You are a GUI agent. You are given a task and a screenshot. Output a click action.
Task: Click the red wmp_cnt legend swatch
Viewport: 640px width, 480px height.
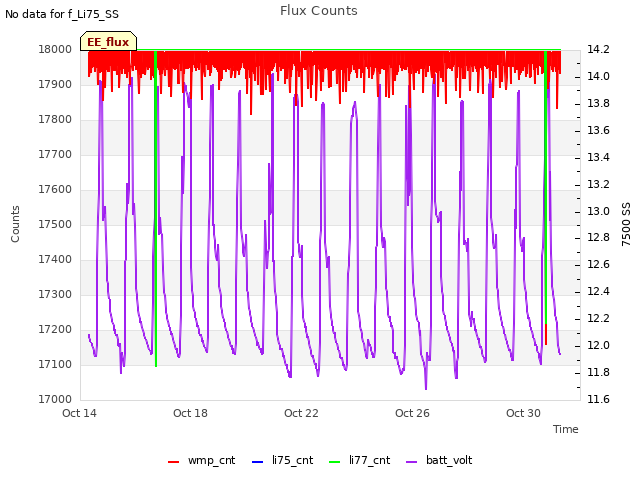tap(173, 462)
